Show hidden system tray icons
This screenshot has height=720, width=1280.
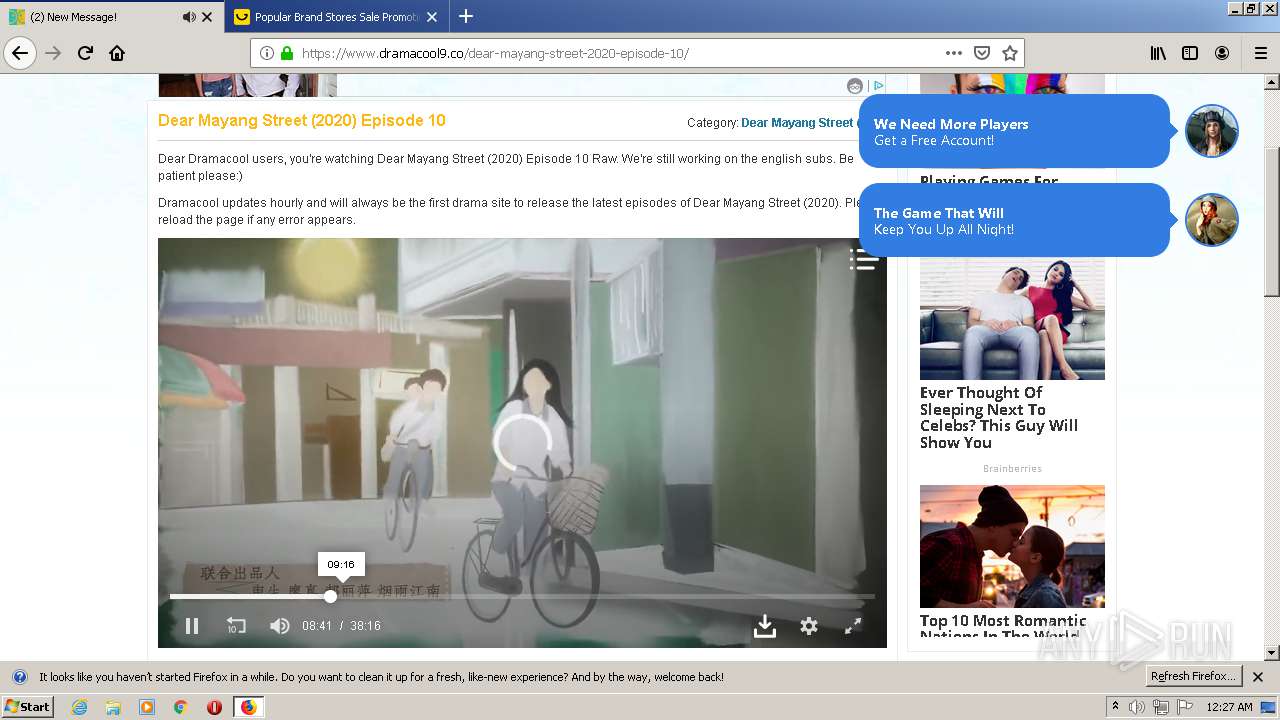(x=1115, y=707)
